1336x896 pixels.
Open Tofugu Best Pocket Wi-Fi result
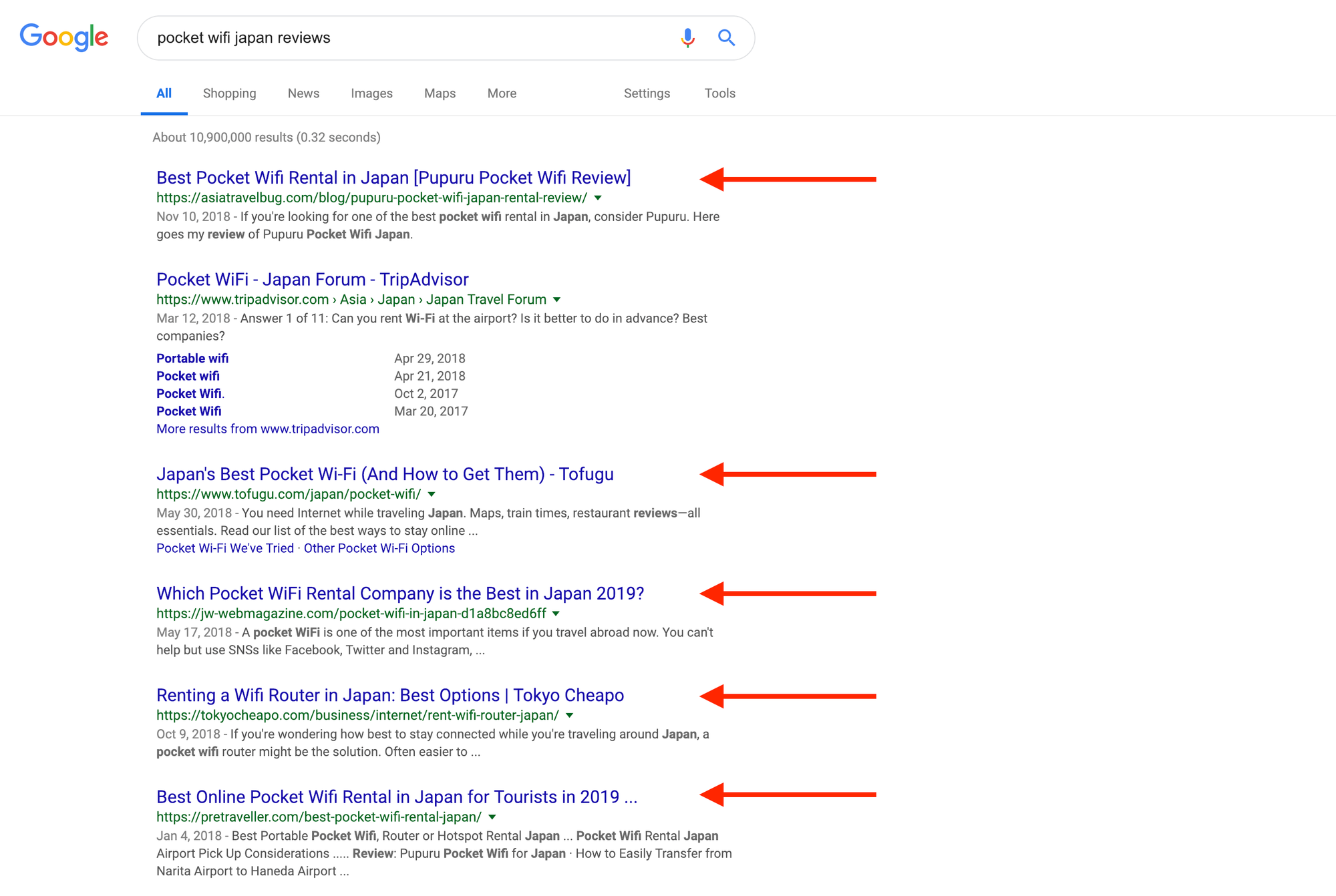coord(385,474)
